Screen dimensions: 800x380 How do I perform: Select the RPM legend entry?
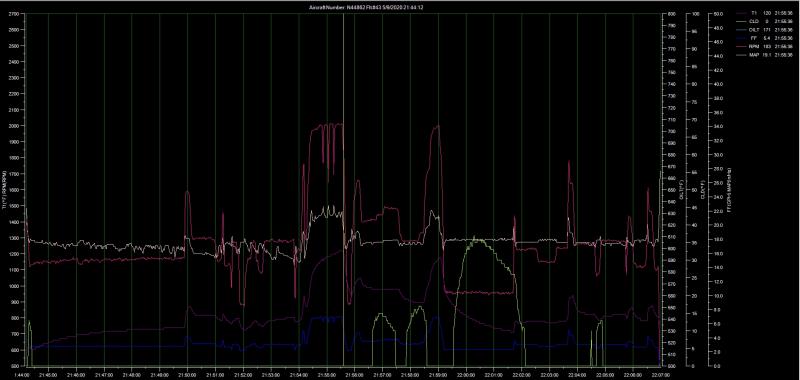click(x=764, y=46)
